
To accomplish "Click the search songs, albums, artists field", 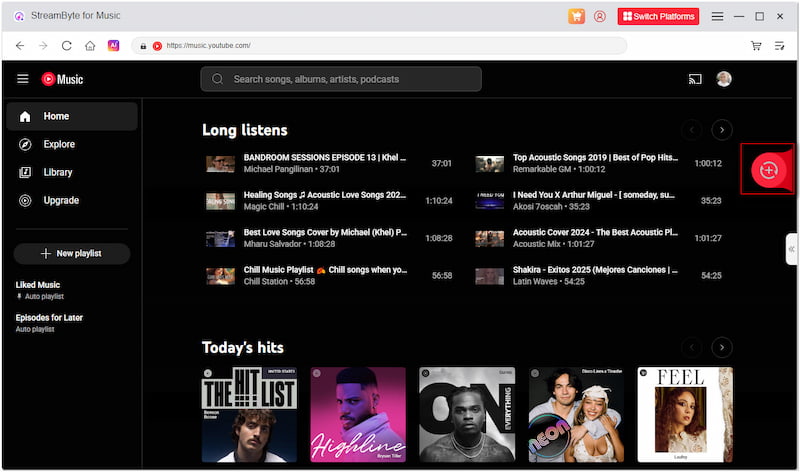I will tap(341, 79).
